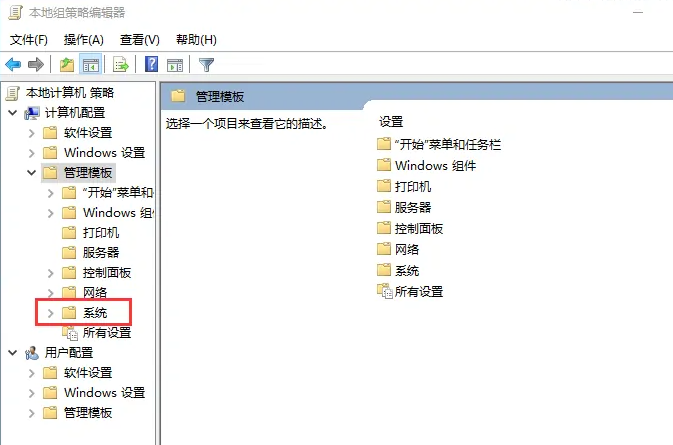Click the 系统 folder icon in right pane

pyautogui.click(x=384, y=270)
